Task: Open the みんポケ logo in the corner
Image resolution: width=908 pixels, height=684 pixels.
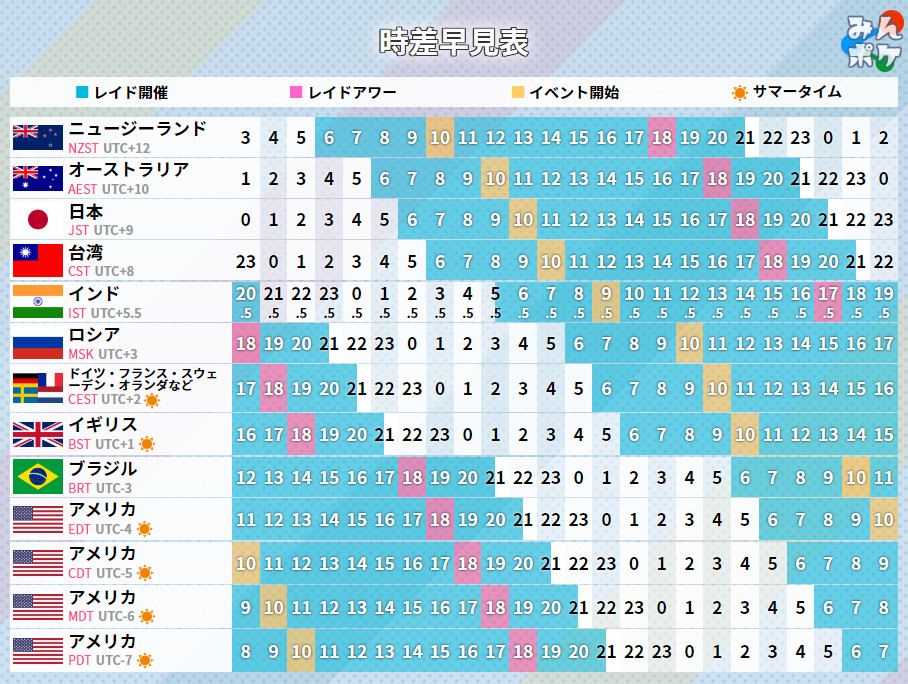Action: (869, 44)
